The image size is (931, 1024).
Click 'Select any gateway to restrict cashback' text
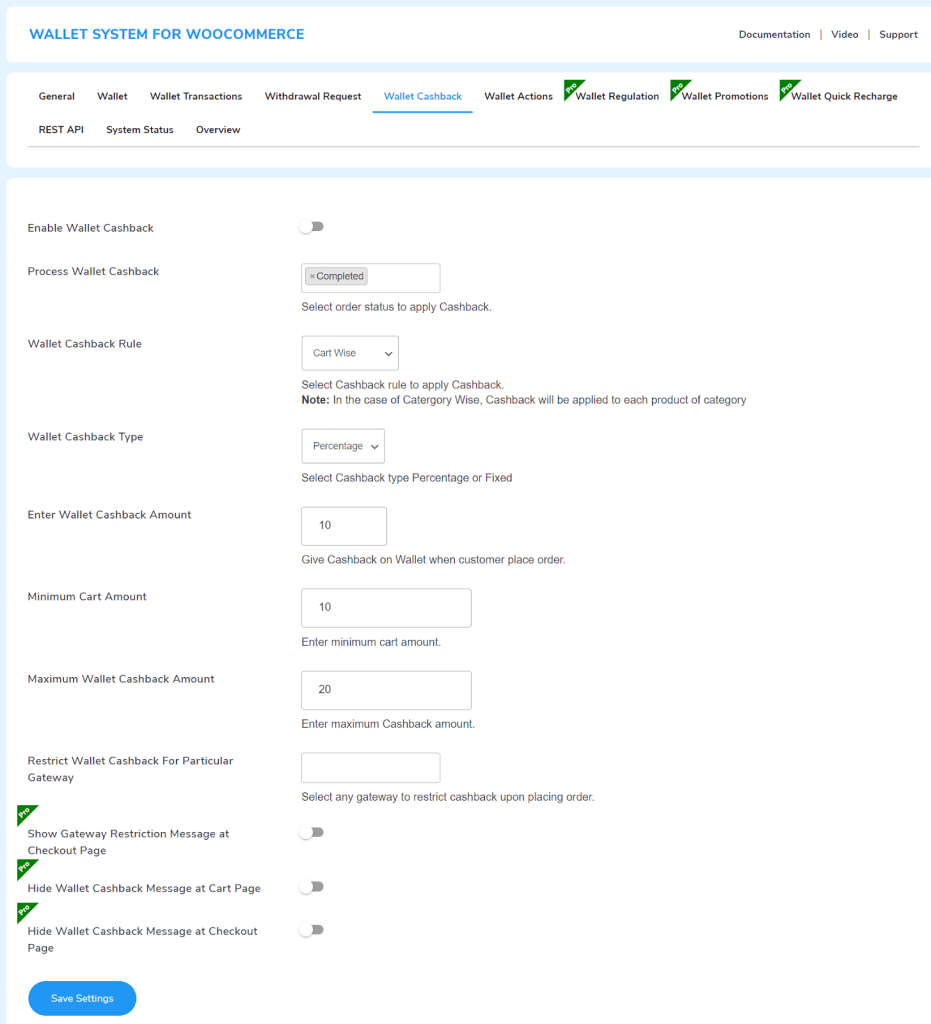(448, 797)
